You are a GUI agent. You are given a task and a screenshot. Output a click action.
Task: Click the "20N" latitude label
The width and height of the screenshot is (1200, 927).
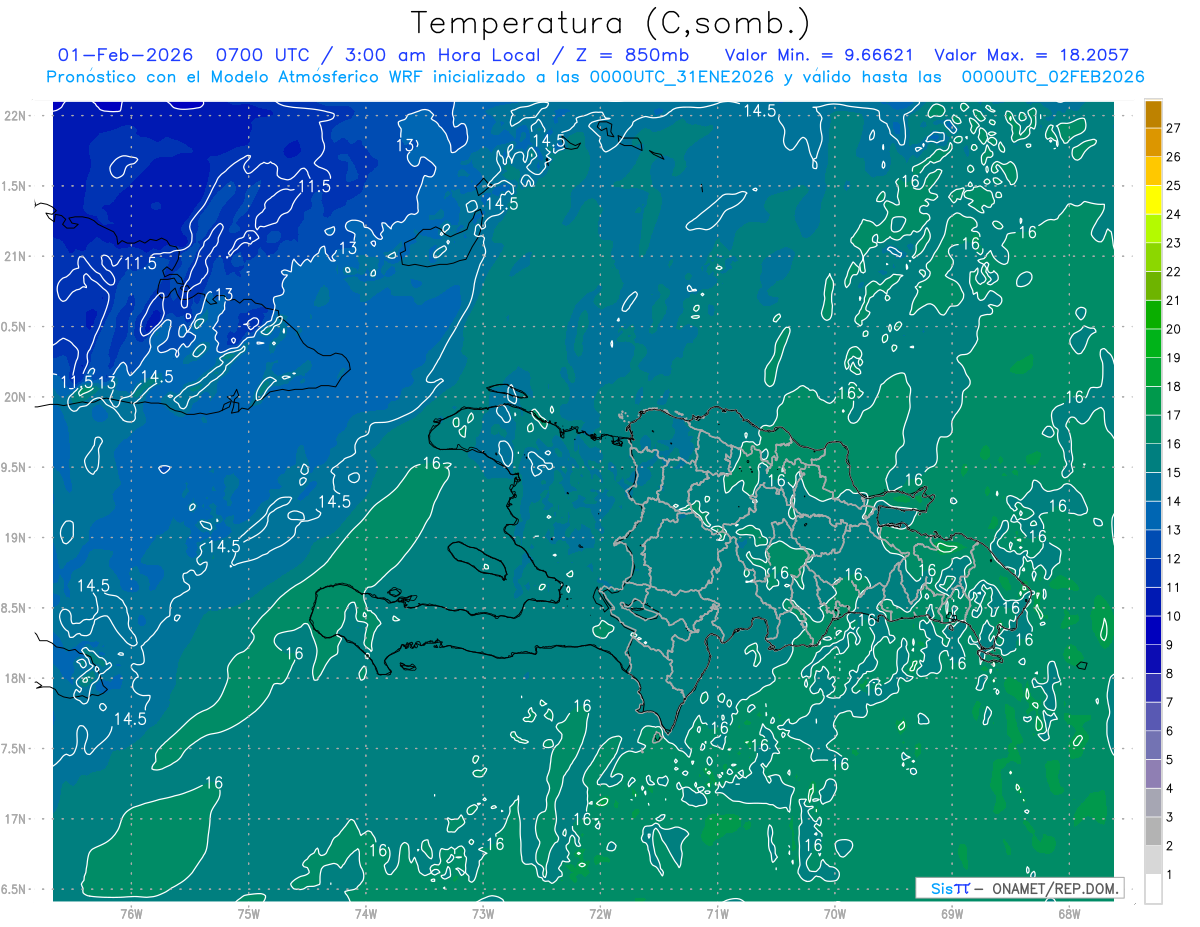click(16, 397)
